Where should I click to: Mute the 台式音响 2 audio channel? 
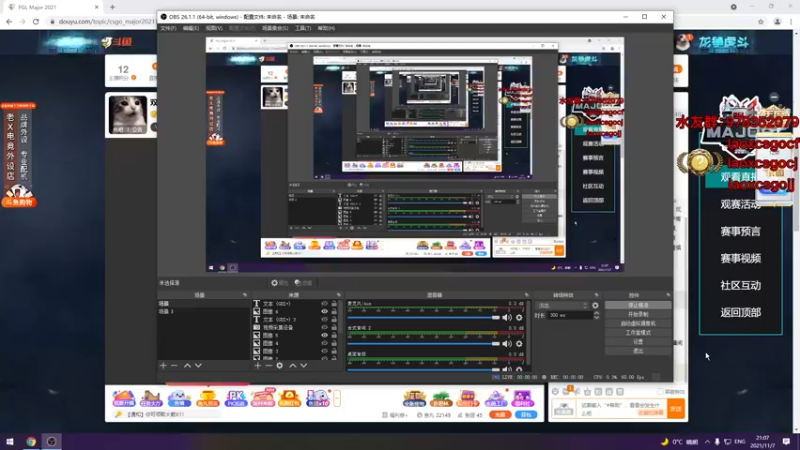(x=507, y=343)
